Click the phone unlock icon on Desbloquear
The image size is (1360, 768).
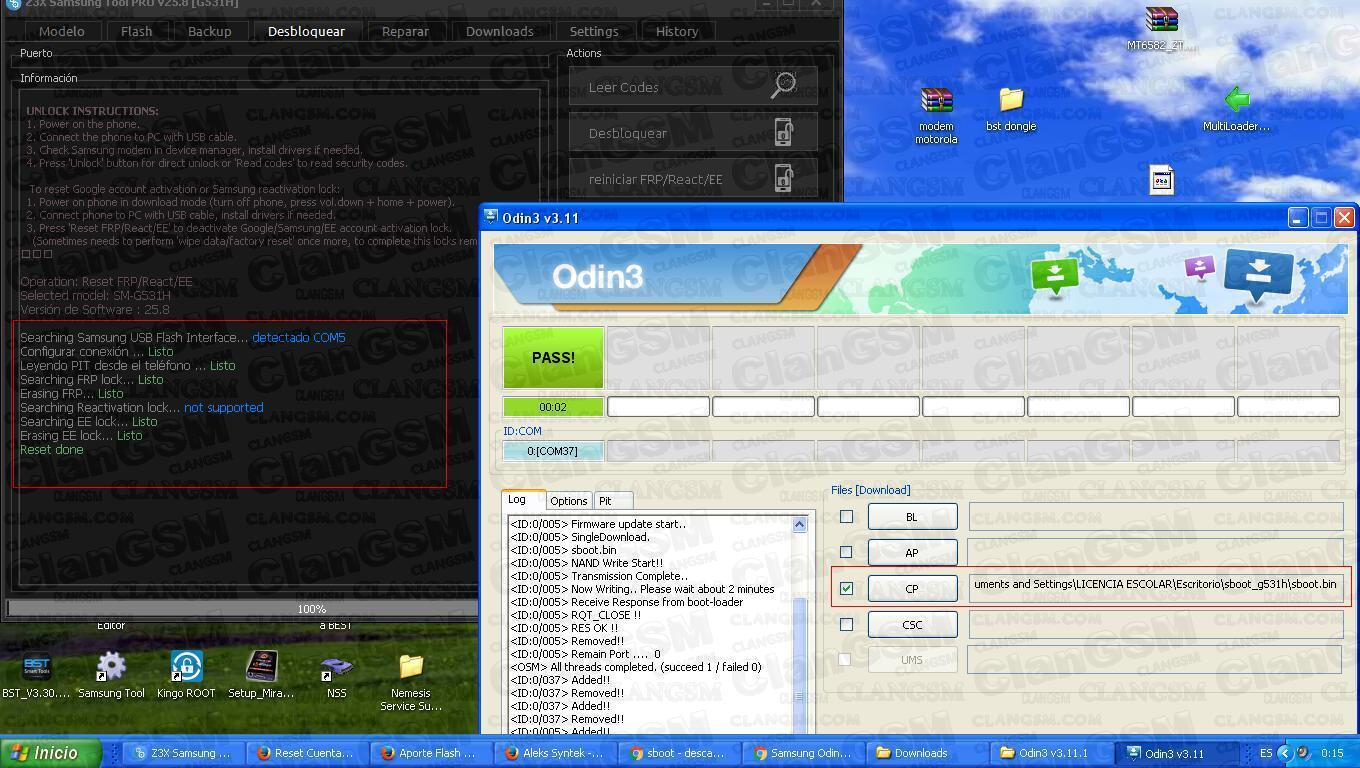[784, 132]
